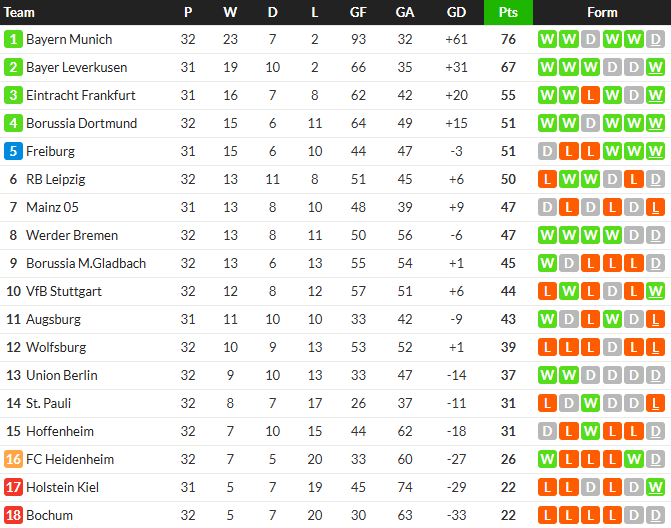
Task: Click Holstein Kiel's red position 17 badge
Action: coord(13,487)
